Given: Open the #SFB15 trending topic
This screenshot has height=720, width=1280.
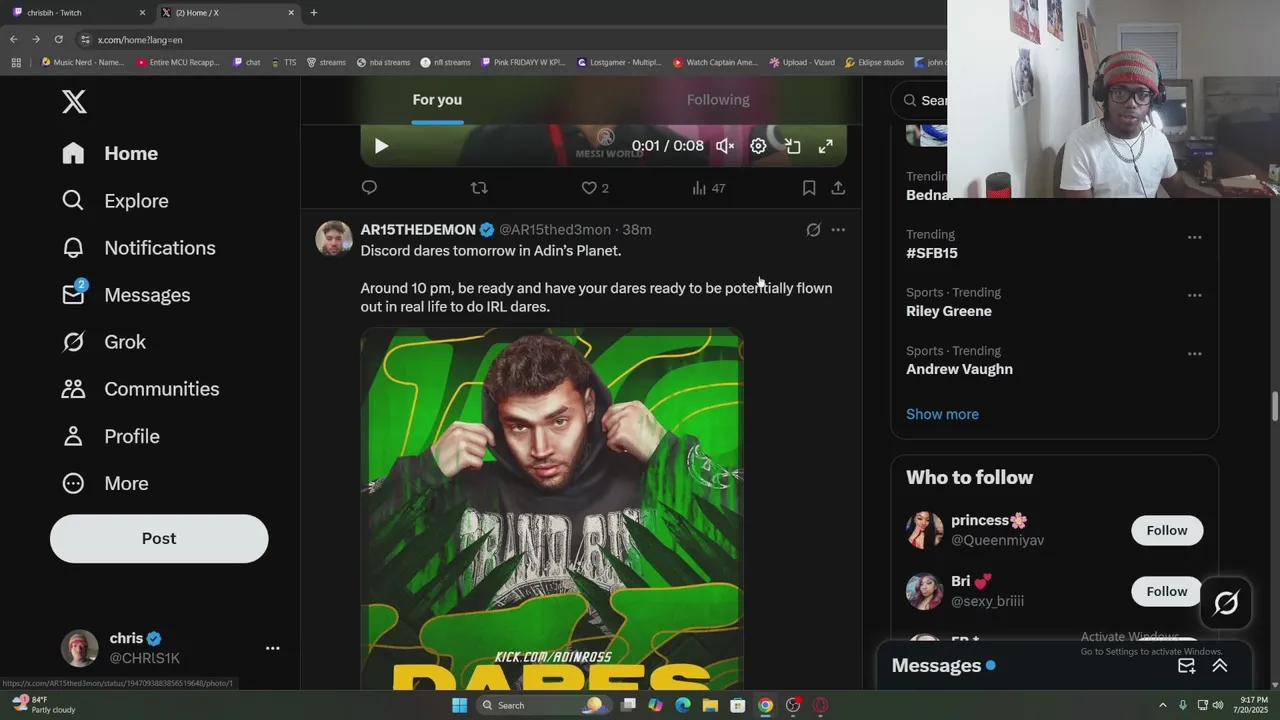Looking at the screenshot, I should [x=932, y=253].
